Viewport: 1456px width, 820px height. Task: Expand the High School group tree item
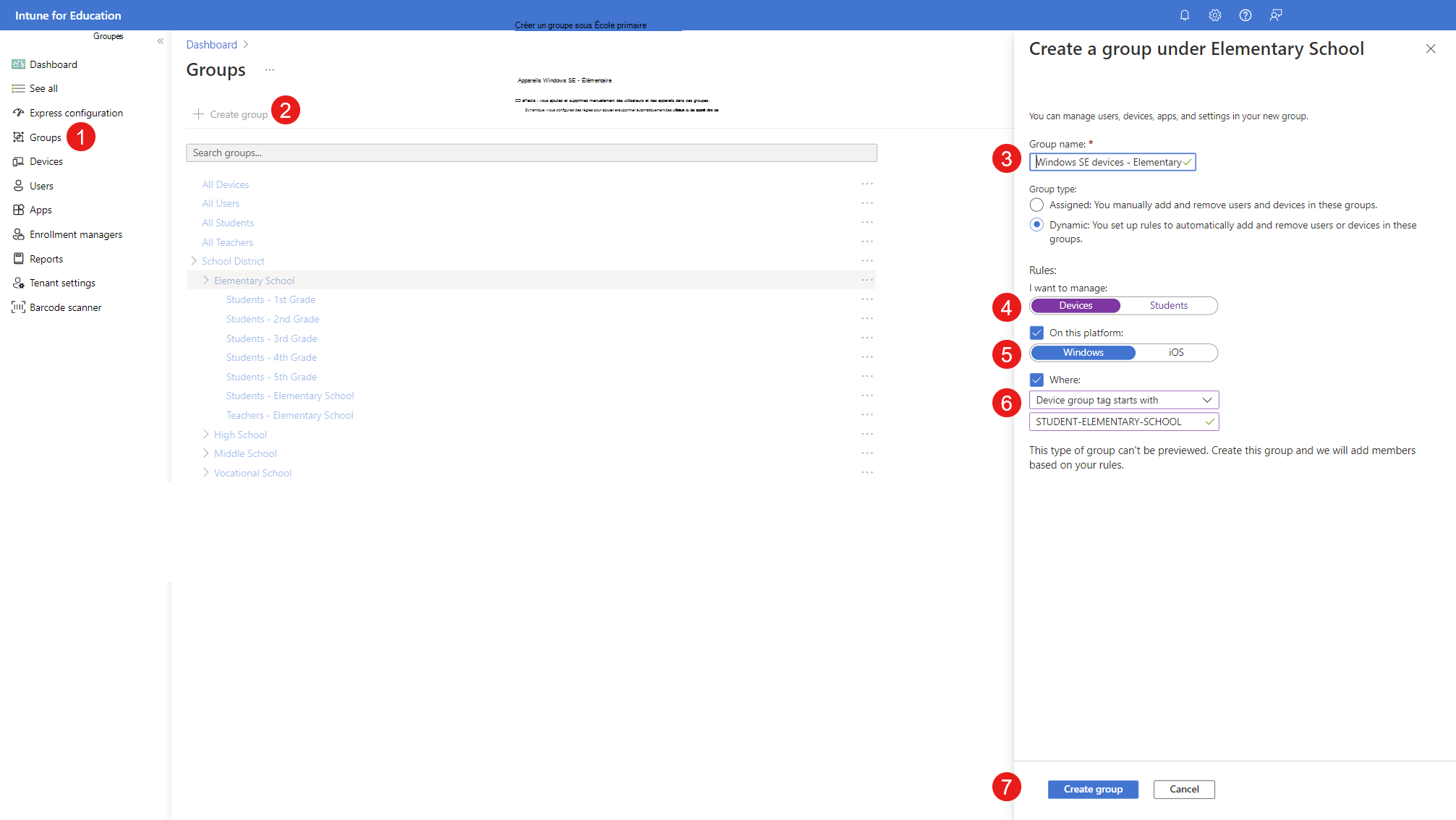[x=206, y=434]
